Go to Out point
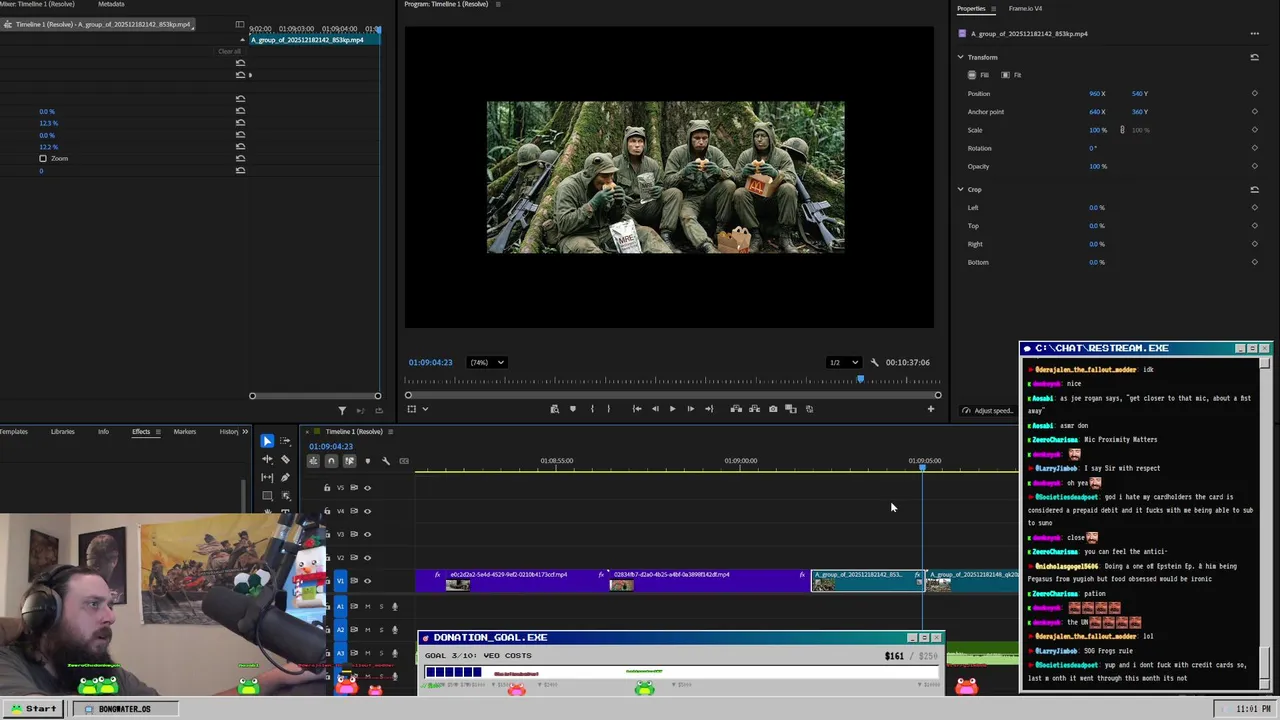The height and width of the screenshot is (720, 1280). [709, 409]
